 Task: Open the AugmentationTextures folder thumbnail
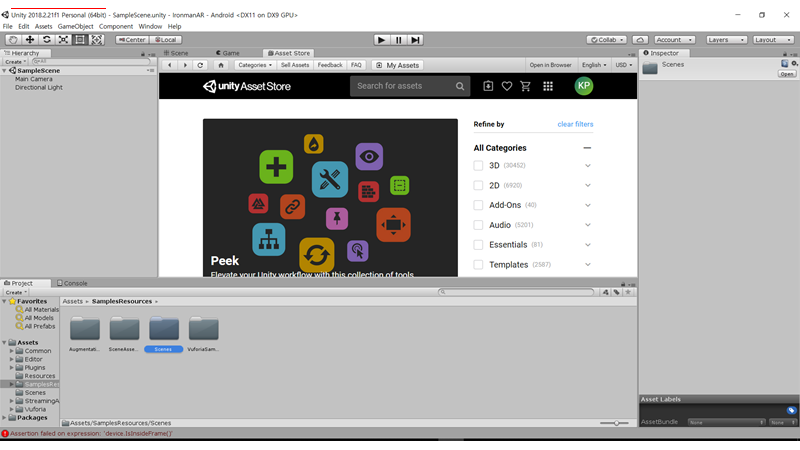pyautogui.click(x=85, y=329)
